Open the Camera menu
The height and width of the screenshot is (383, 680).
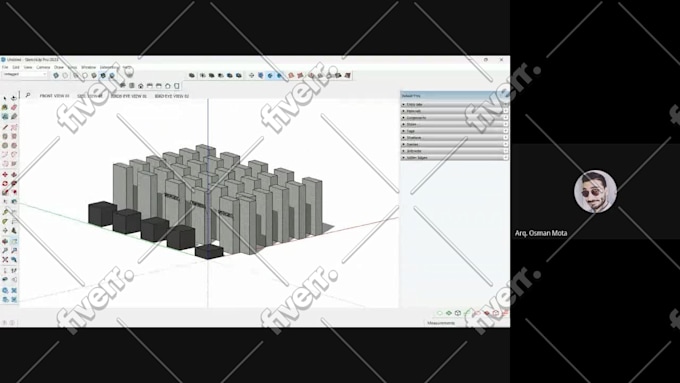43,67
